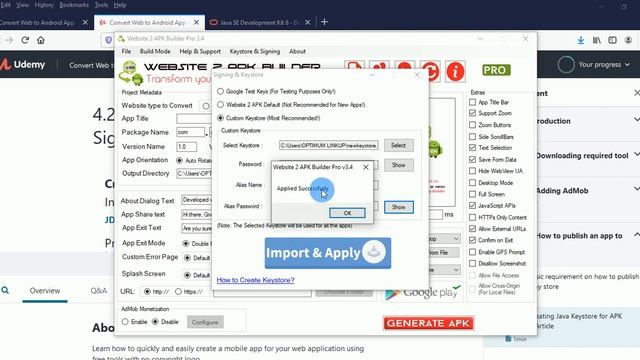Click the AdMob Configure button
This screenshot has height=360, width=640.
(x=205, y=322)
